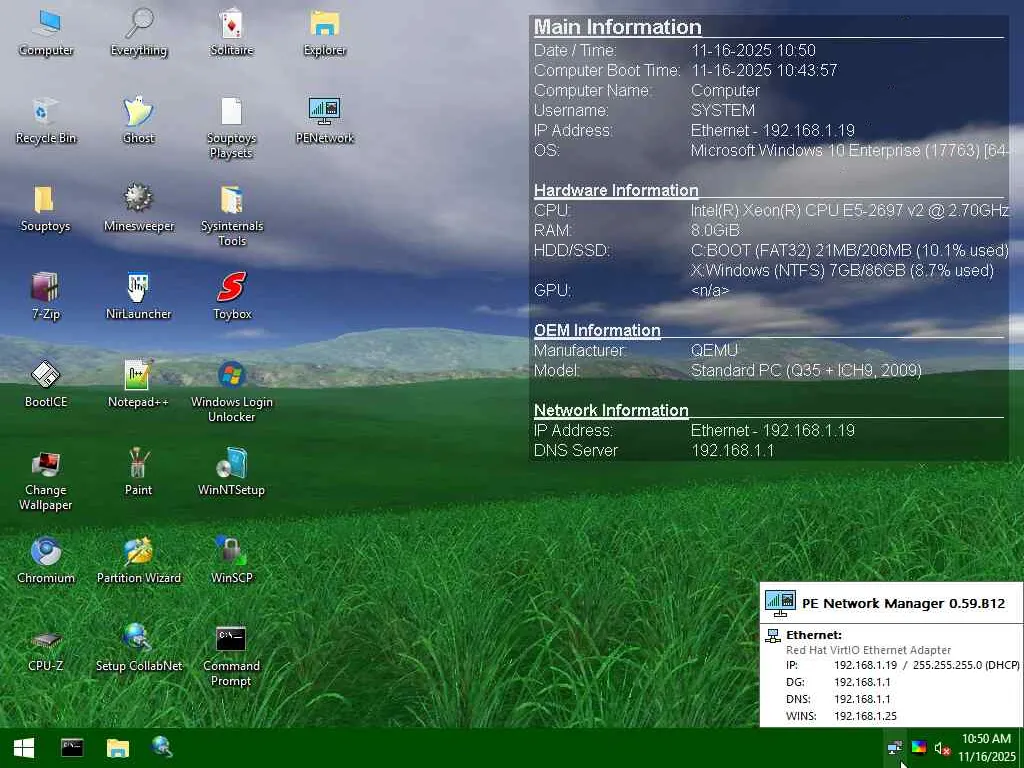Image resolution: width=1024 pixels, height=768 pixels.
Task: Select the Minesweeper icon
Action: (138, 209)
